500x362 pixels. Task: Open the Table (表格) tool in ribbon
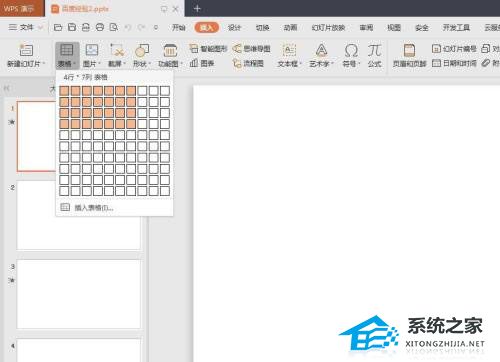[67, 55]
